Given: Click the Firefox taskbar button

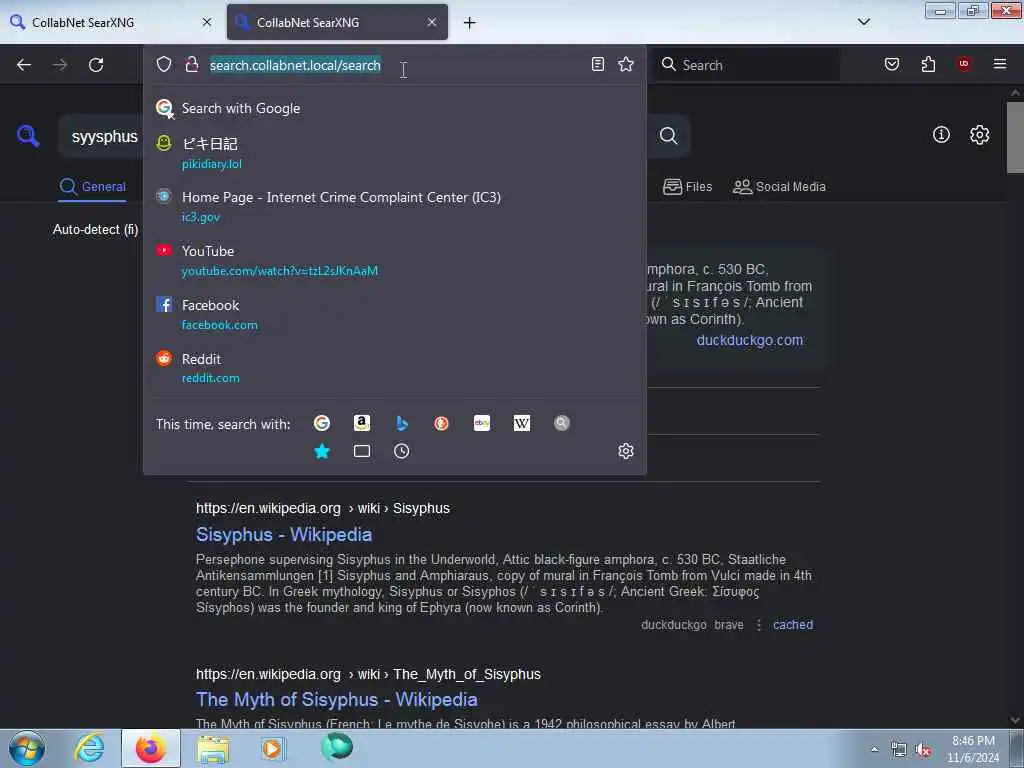Looking at the screenshot, I should pos(151,748).
